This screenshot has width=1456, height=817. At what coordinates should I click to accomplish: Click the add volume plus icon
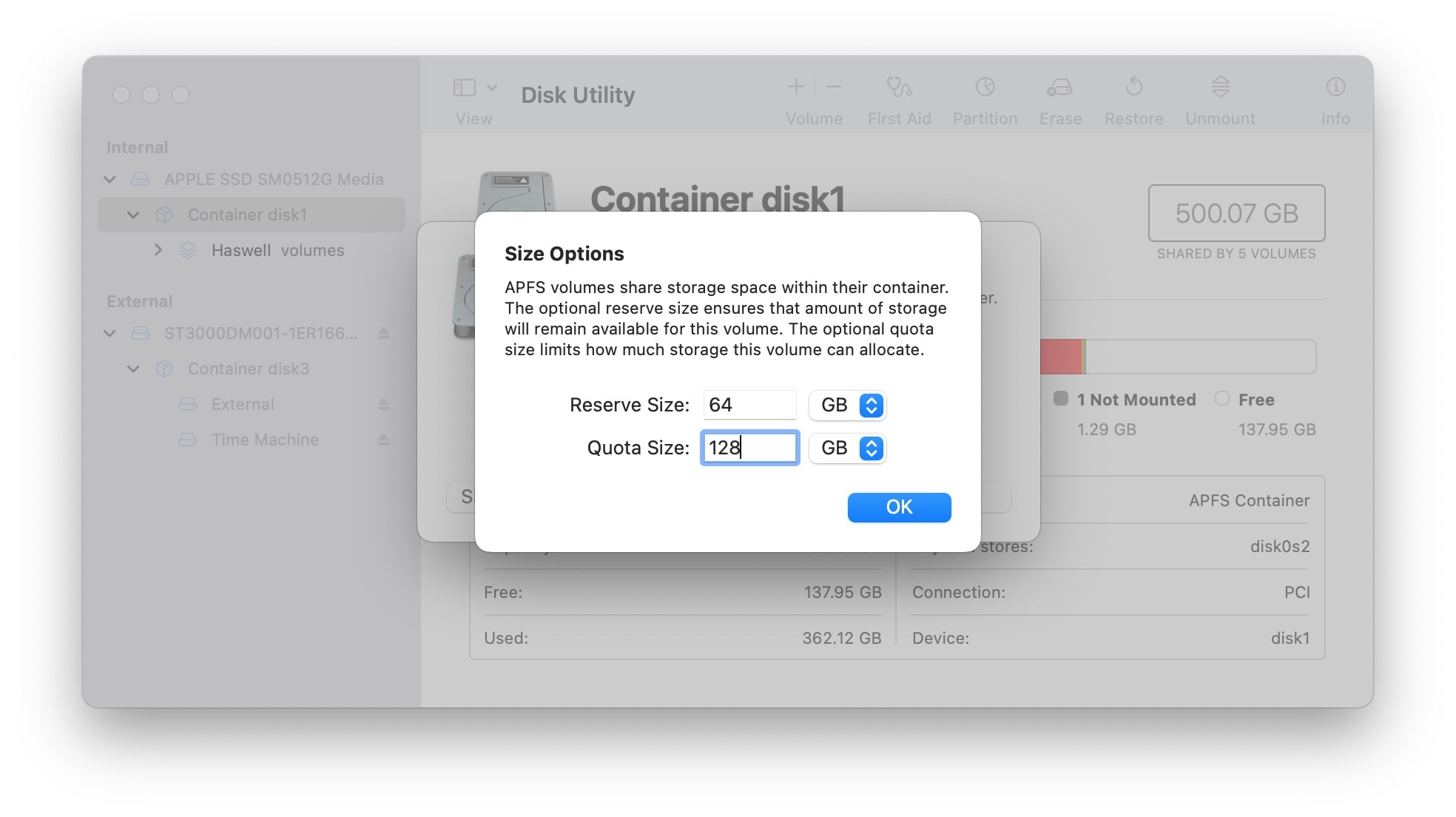(x=796, y=87)
